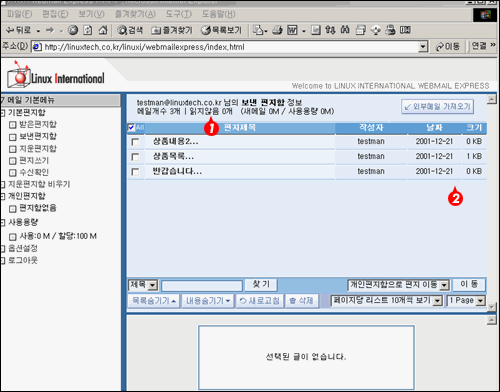Image resolution: width=500 pixels, height=392 pixels.
Task: Open 지운편지함 trash folder
Action: pos(38,148)
